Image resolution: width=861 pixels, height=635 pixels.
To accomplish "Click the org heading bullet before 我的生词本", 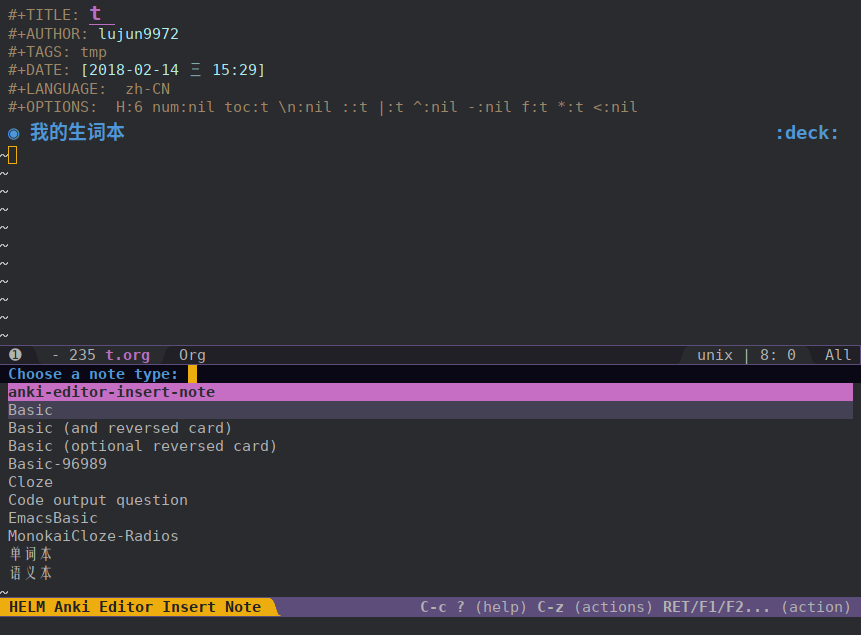I will click(11, 131).
